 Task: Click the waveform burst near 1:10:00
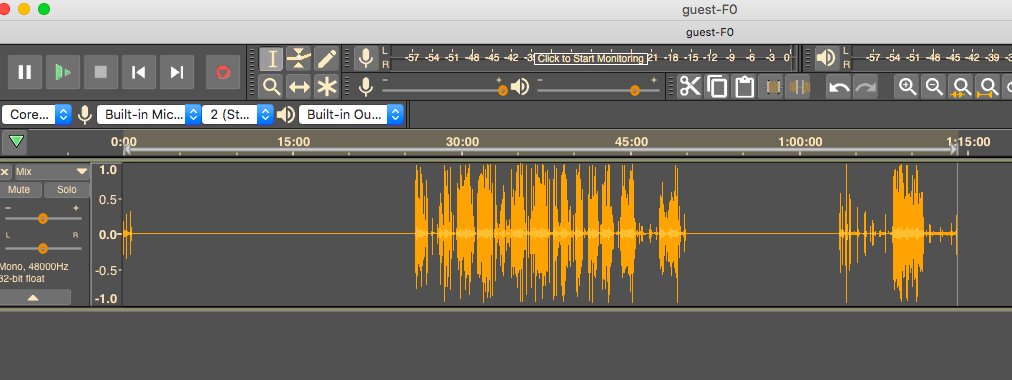click(907, 233)
